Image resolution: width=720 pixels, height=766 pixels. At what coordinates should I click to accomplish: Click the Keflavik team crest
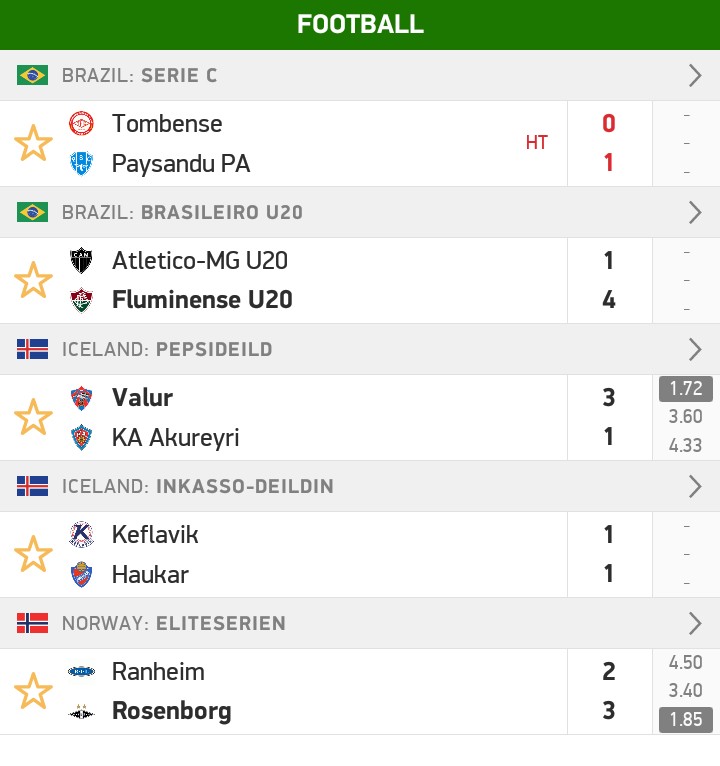(81, 534)
